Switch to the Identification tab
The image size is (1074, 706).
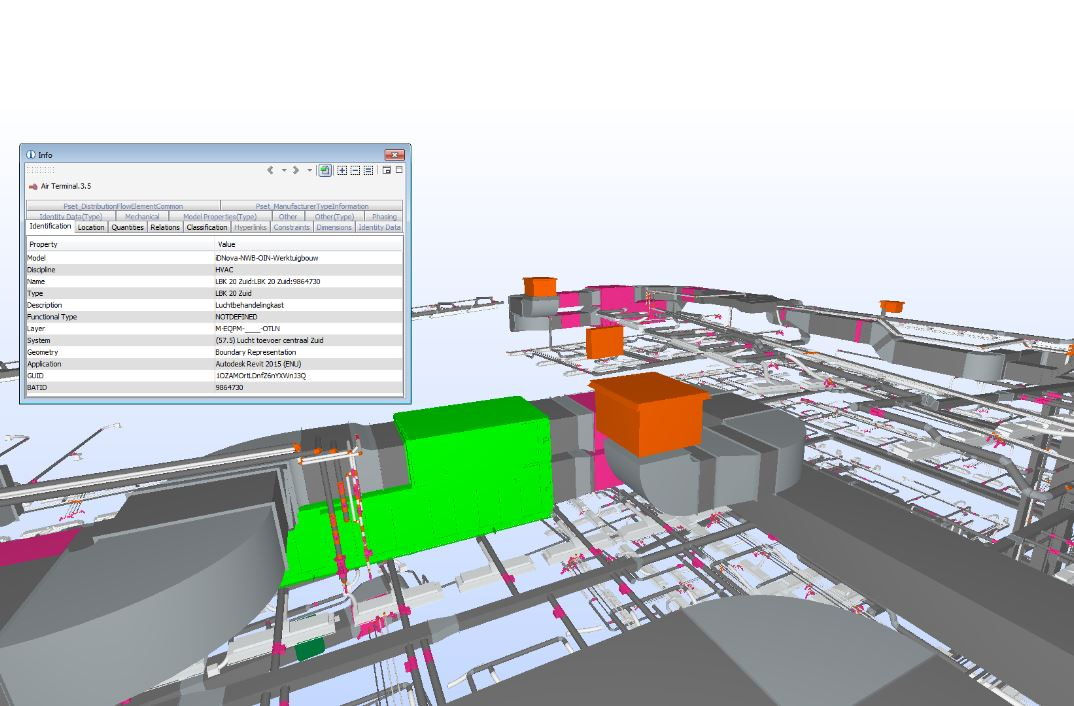pos(50,226)
